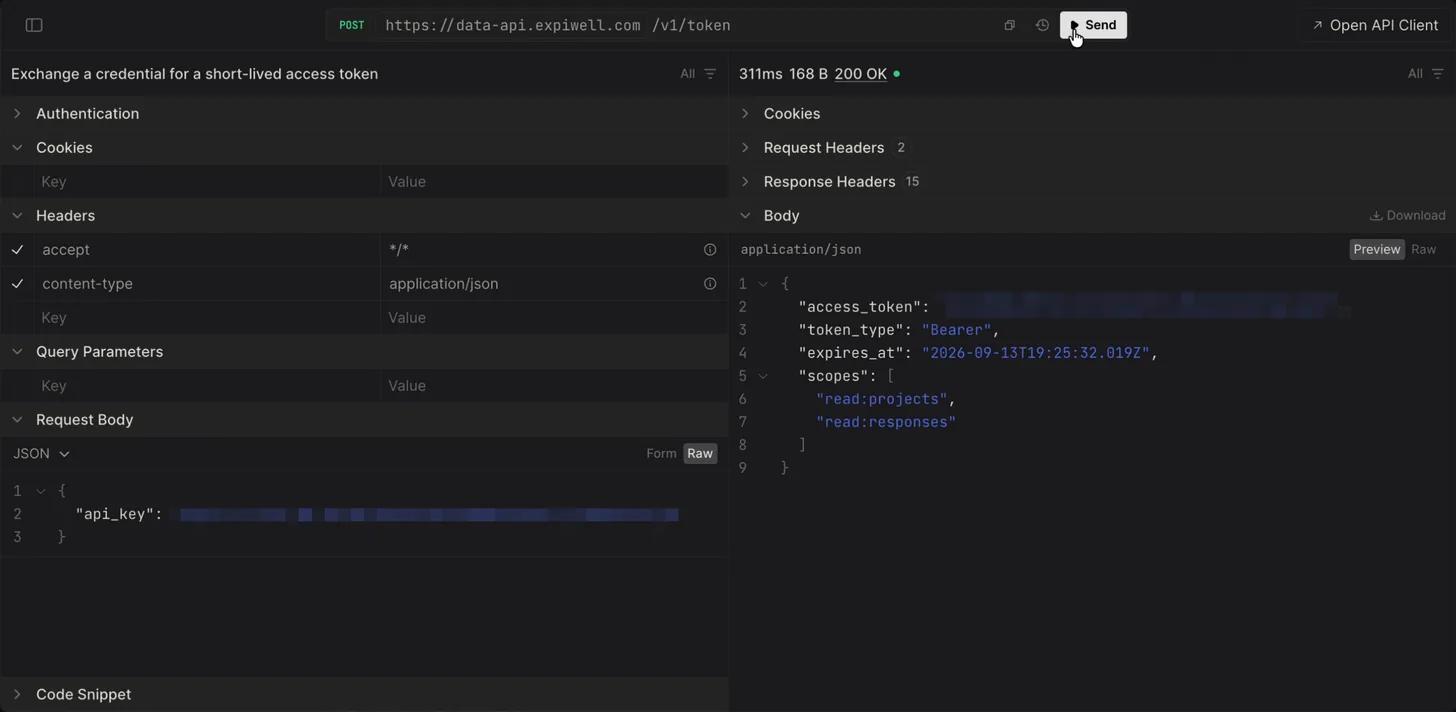This screenshot has height=712, width=1456.
Task: Send the POST request
Action: pyautogui.click(x=1093, y=25)
